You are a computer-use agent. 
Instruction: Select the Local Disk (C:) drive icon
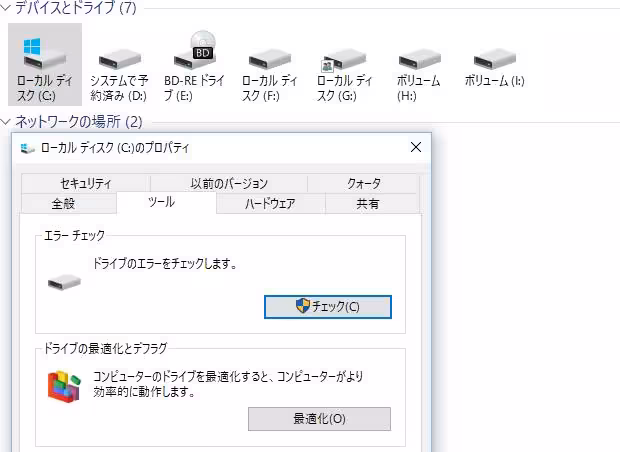[45, 53]
